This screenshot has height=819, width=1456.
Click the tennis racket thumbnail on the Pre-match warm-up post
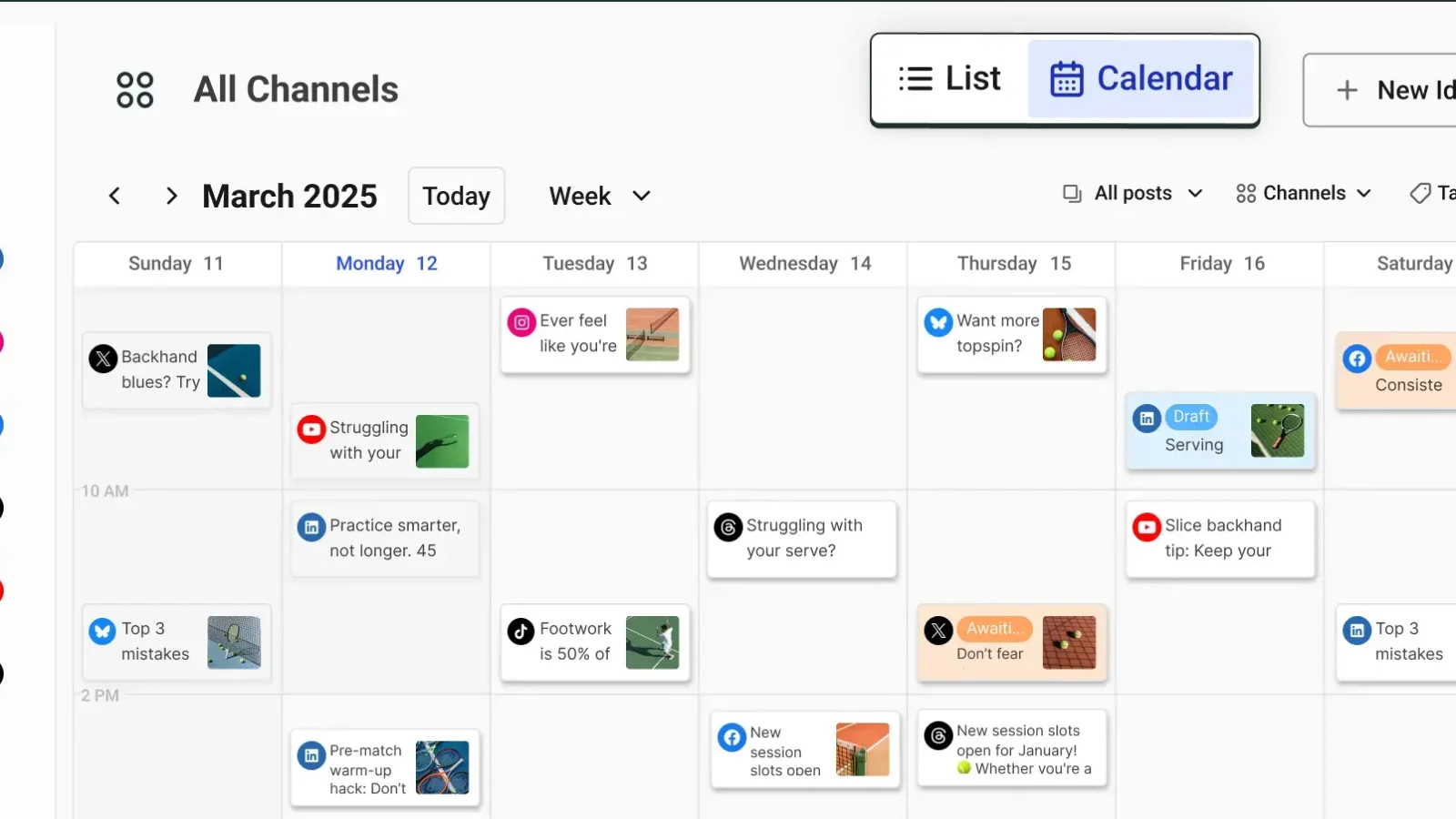point(442,767)
